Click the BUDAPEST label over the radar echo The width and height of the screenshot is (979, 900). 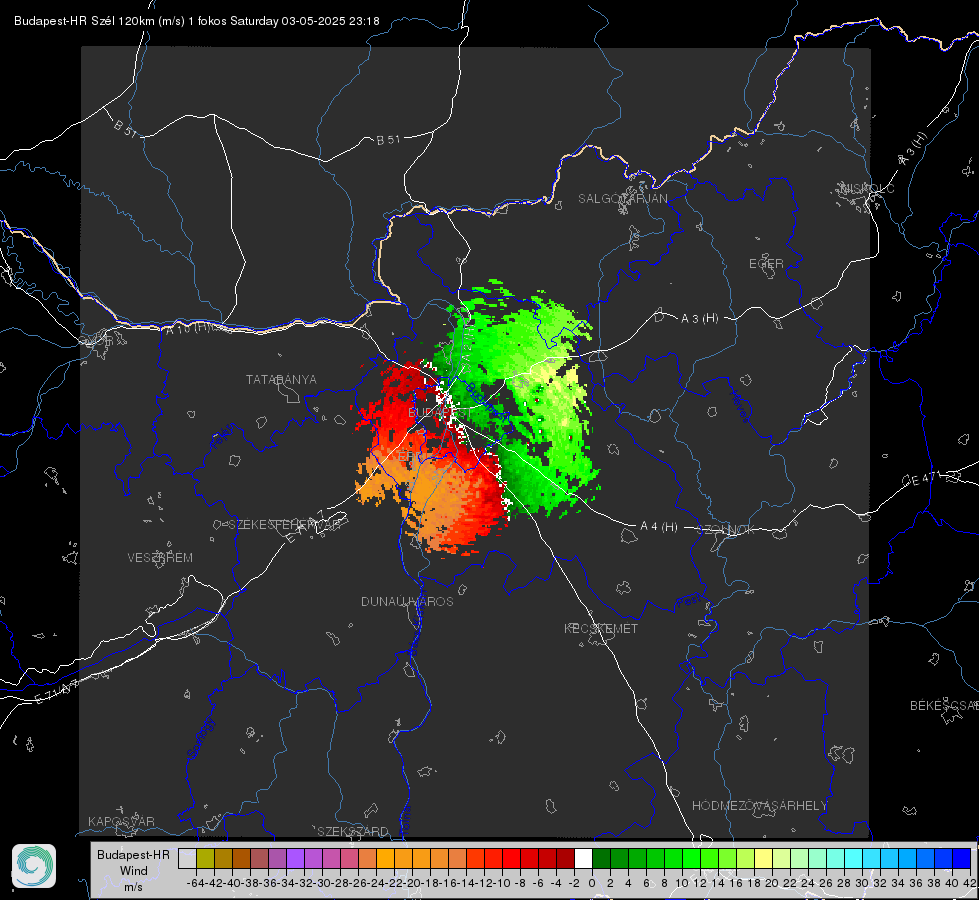[x=439, y=413]
